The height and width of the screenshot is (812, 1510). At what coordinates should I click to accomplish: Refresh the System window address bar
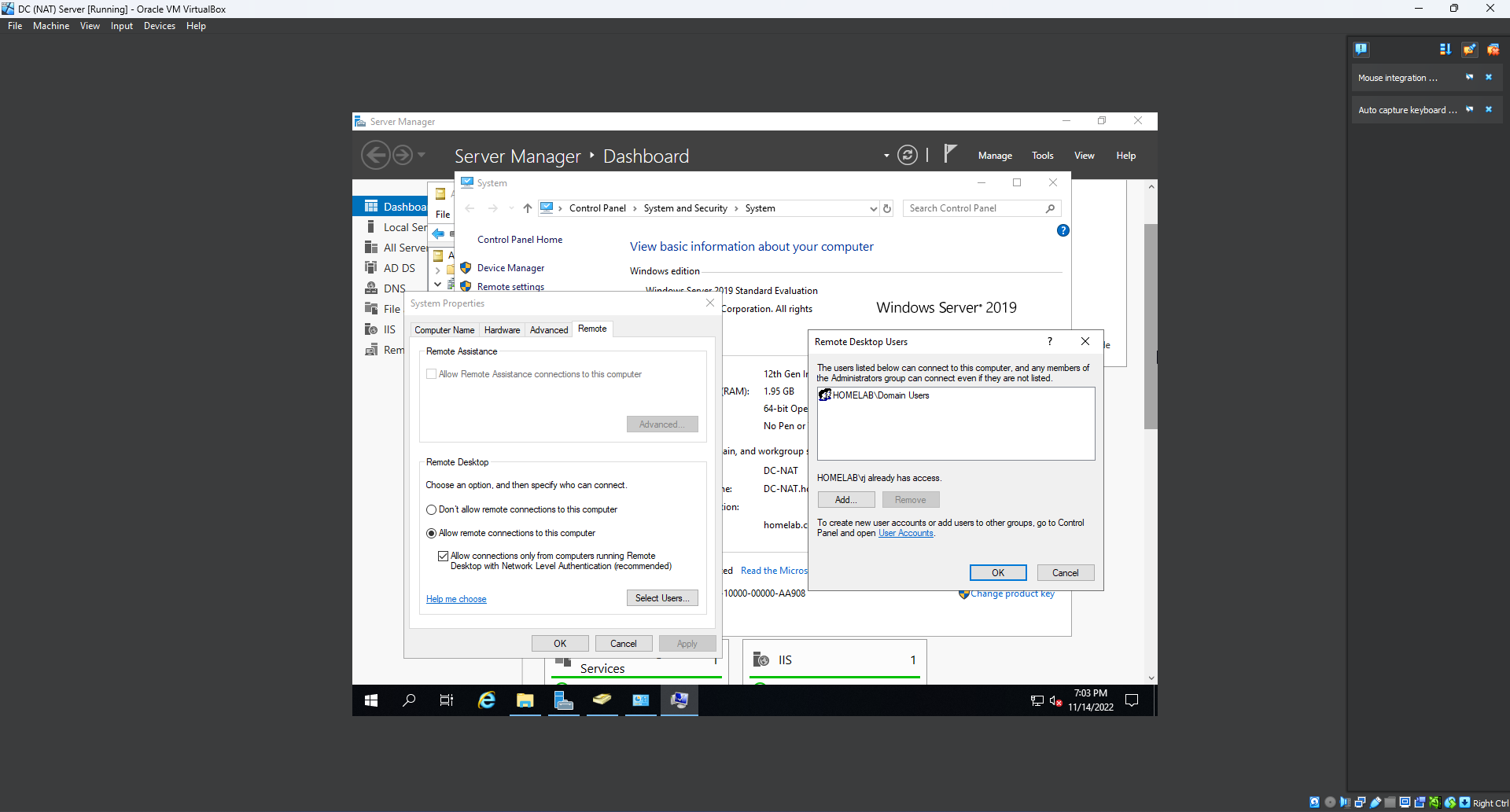click(887, 208)
